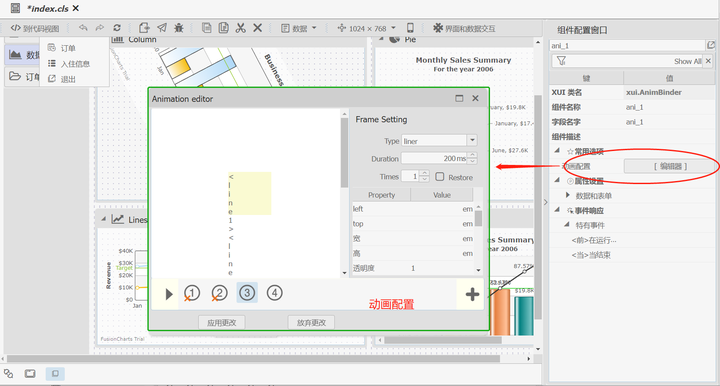Click the scissors cut icon
This screenshot has width=720, height=386.
[241, 28]
